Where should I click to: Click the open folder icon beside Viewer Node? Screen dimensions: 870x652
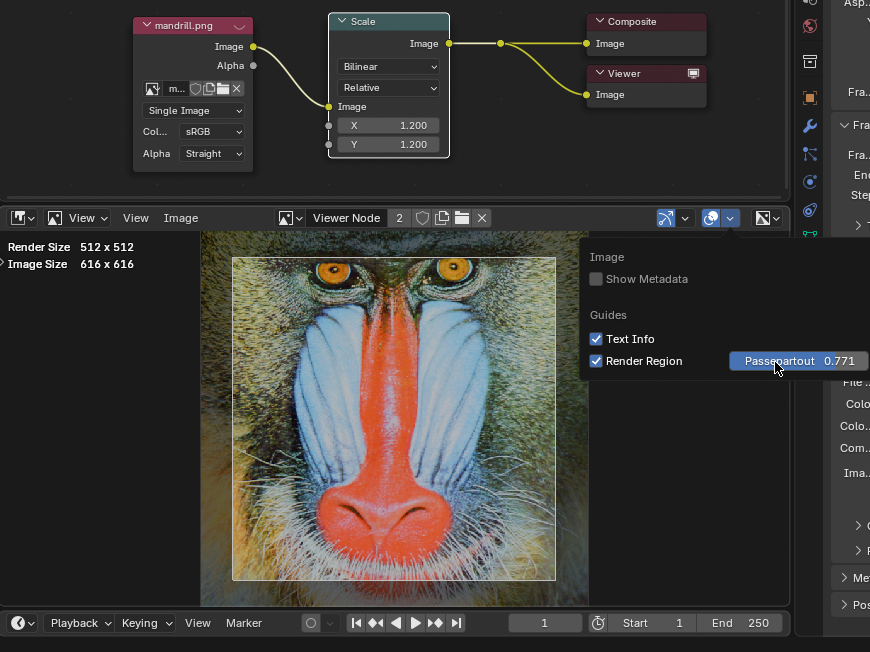[x=462, y=218]
